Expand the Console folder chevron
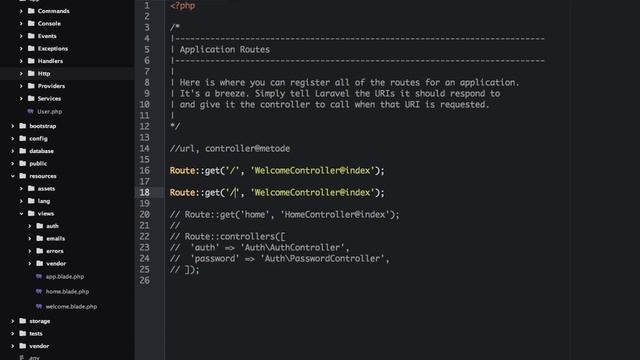This screenshot has height=360, width=640. pyautogui.click(x=21, y=24)
